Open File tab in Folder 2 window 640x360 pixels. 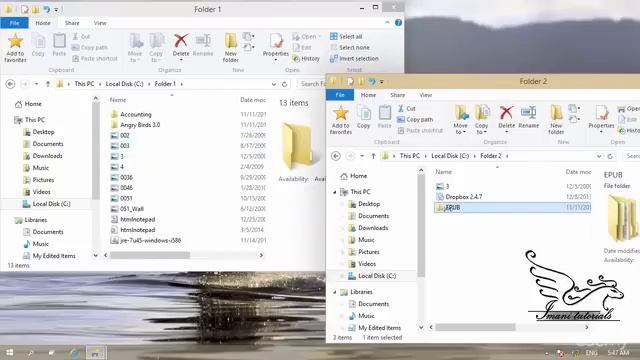(x=340, y=95)
